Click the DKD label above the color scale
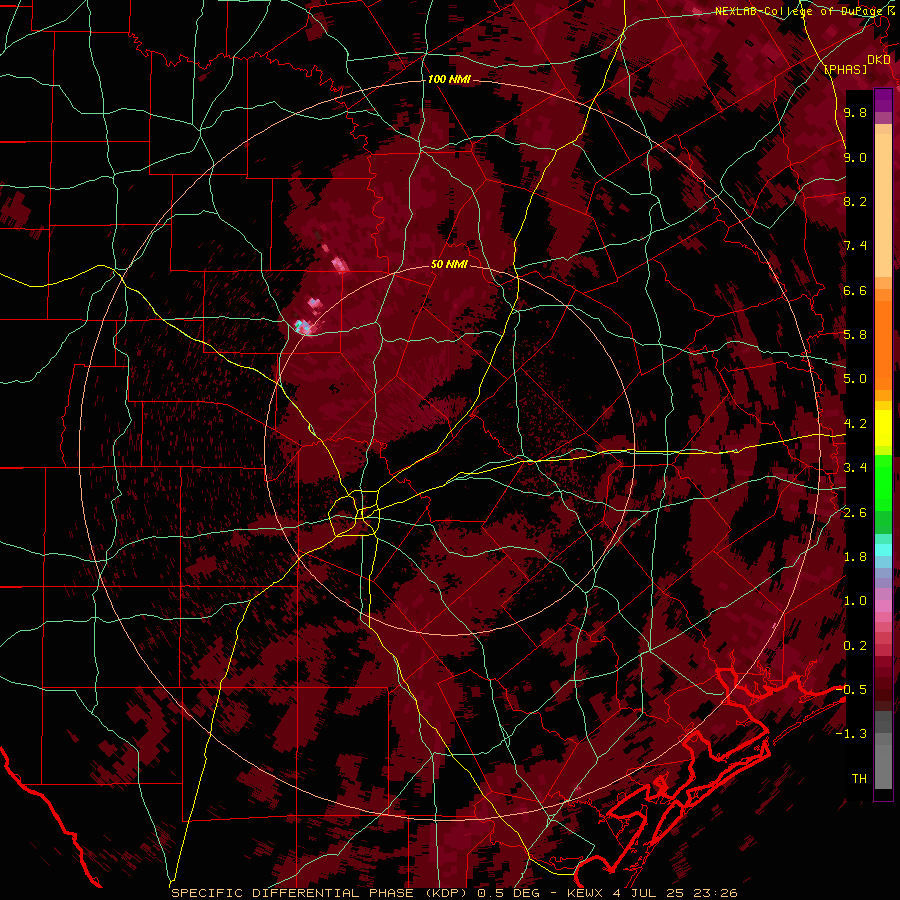The image size is (900, 900). (x=879, y=60)
